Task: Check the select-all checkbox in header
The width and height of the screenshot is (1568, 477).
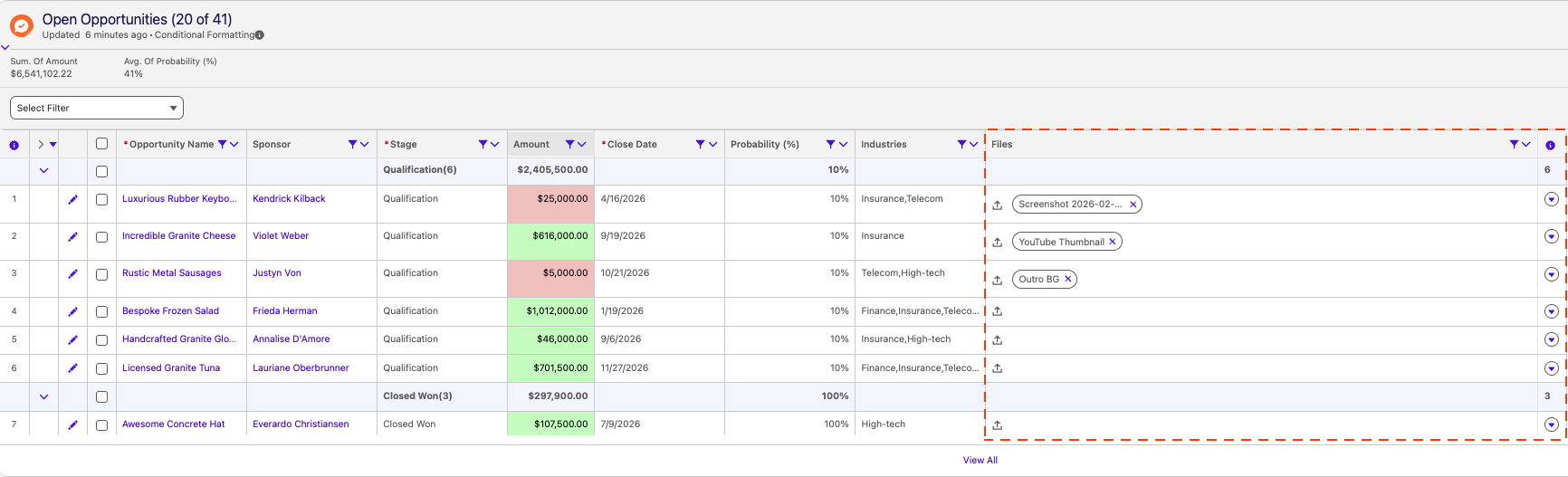Action: click(x=101, y=144)
